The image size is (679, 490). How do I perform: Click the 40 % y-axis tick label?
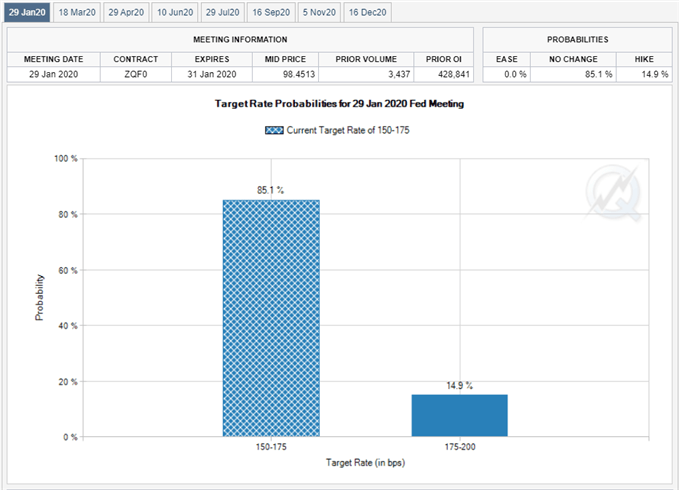click(x=68, y=326)
